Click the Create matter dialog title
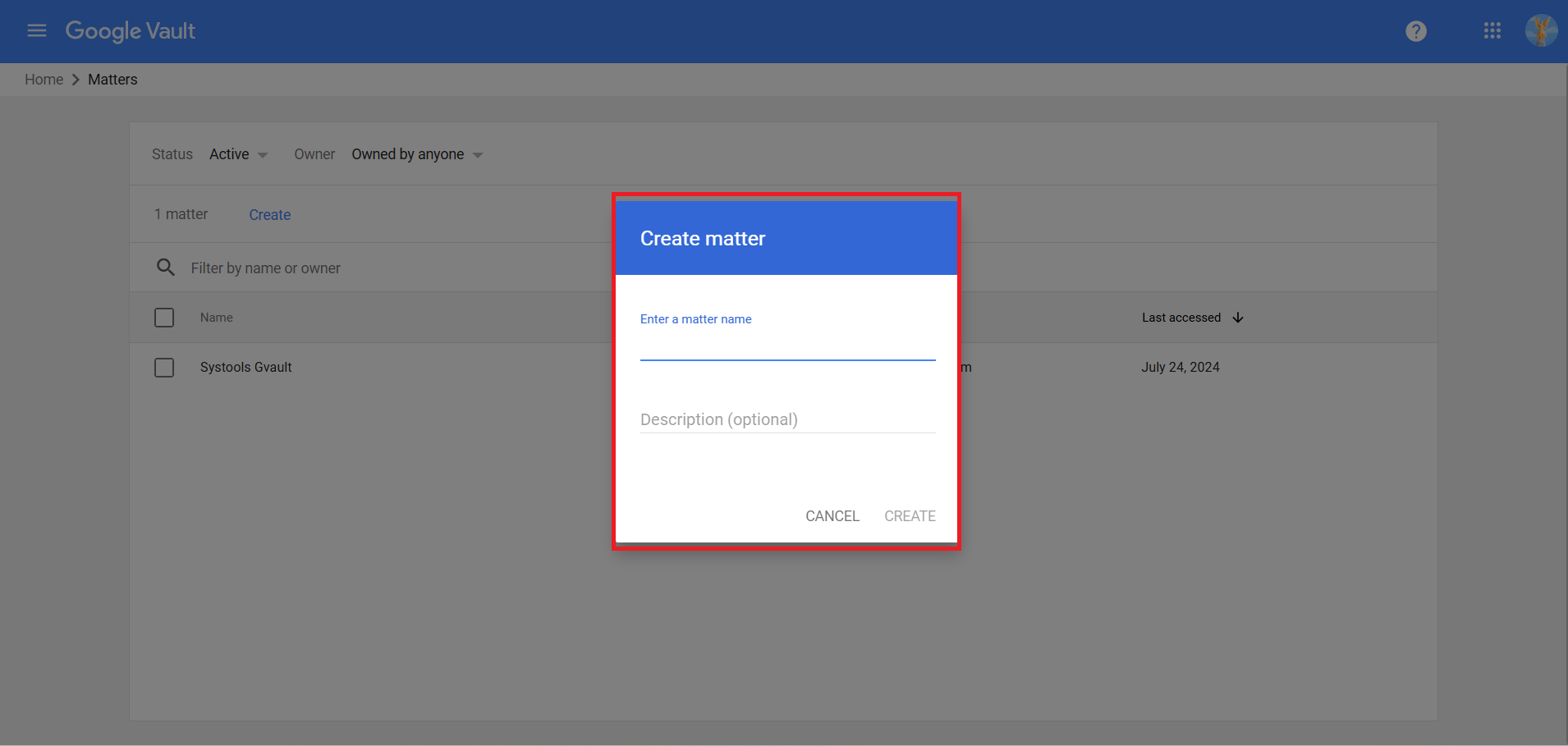Viewport: 1568px width, 746px height. [703, 239]
